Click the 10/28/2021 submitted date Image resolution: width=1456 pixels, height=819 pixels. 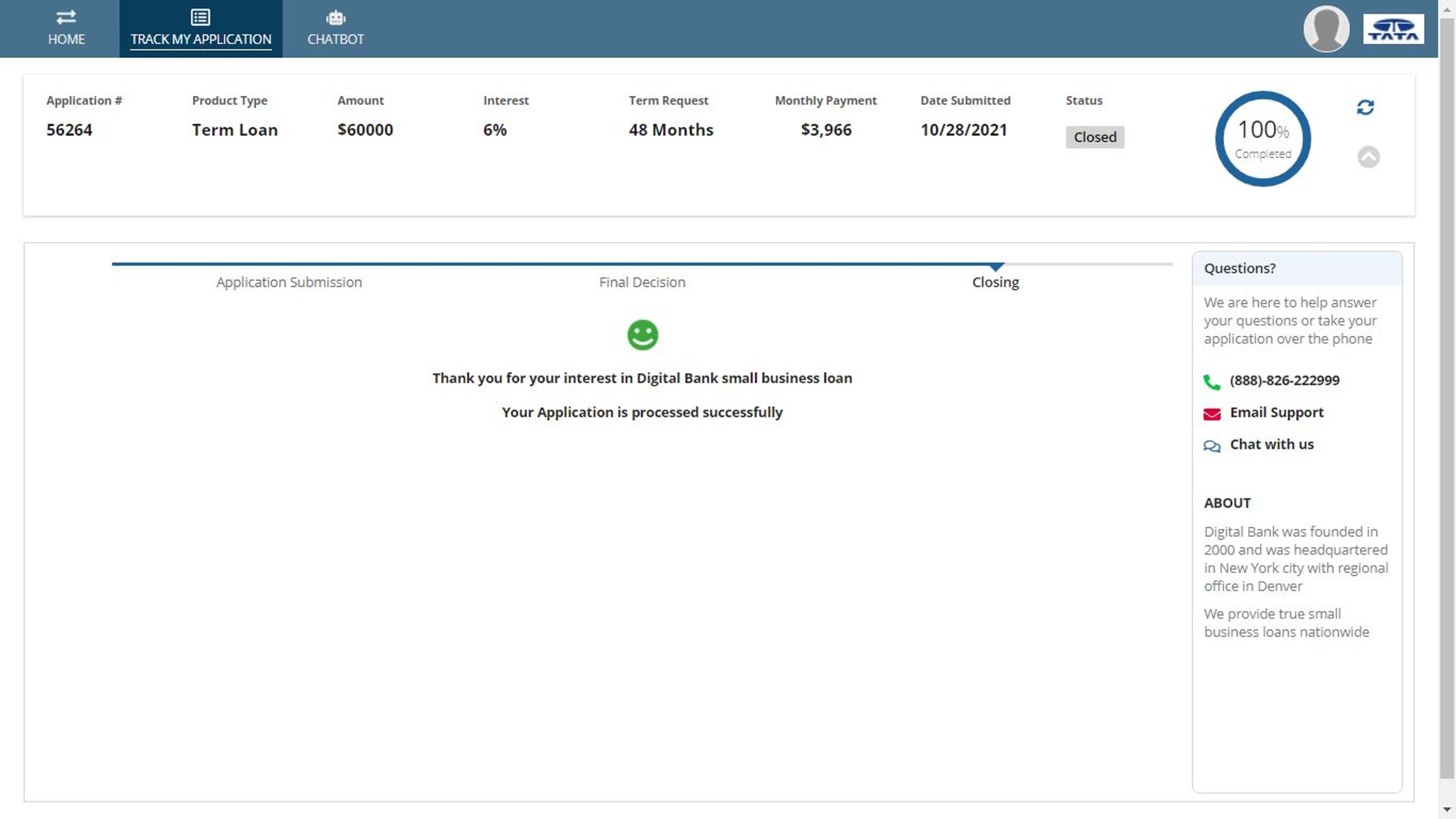coord(964,130)
